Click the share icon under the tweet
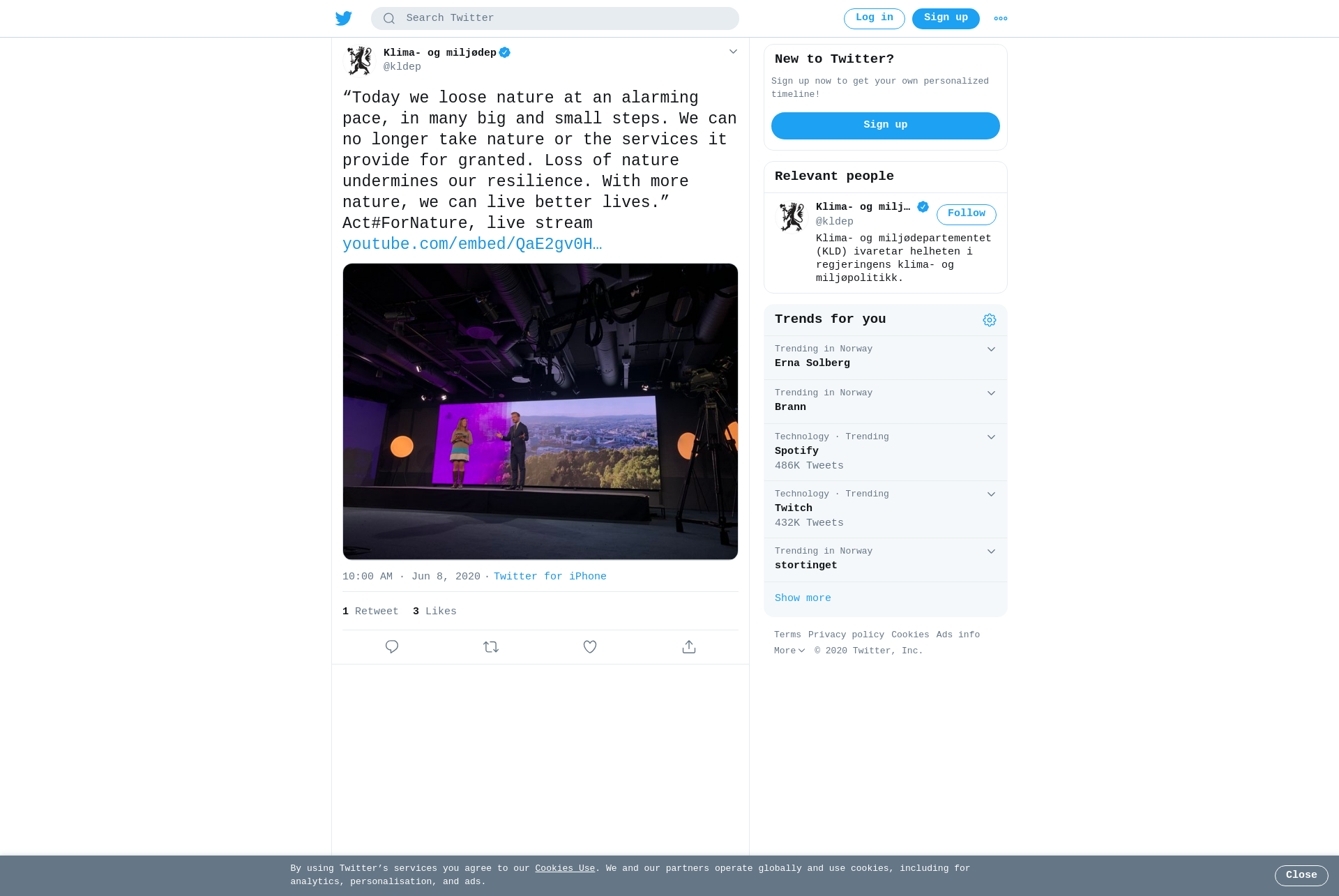1339x896 pixels. (x=689, y=647)
